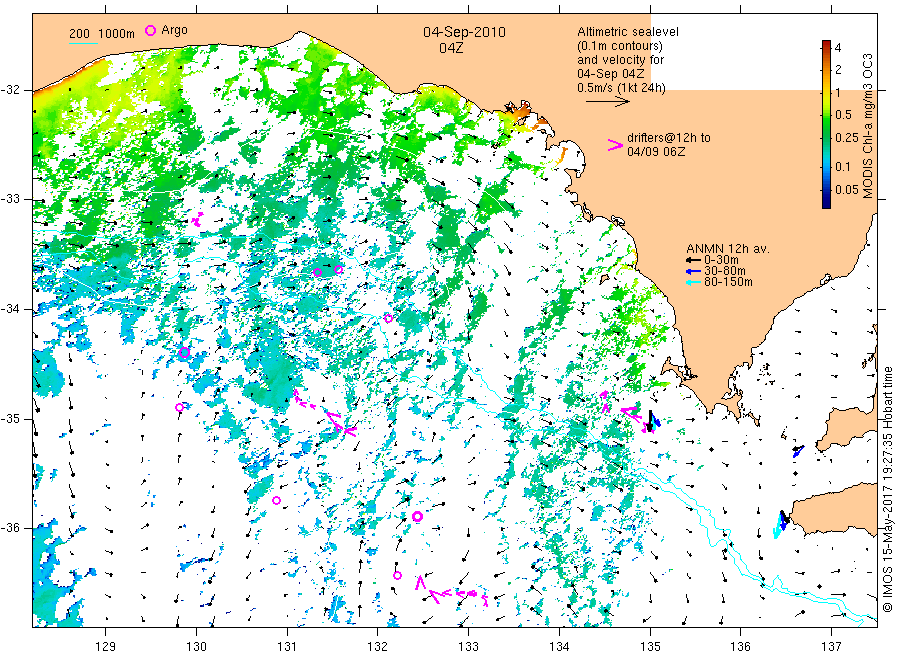
Task: Click the '-32' latitude axis label
Action: pos(11,91)
